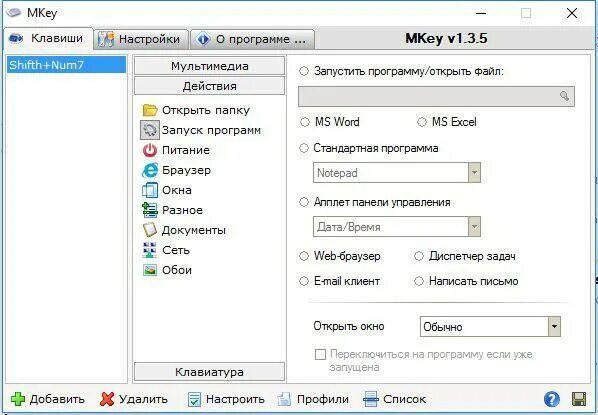598x415 pixels.
Task: Select the Обои action text
Action: [177, 270]
